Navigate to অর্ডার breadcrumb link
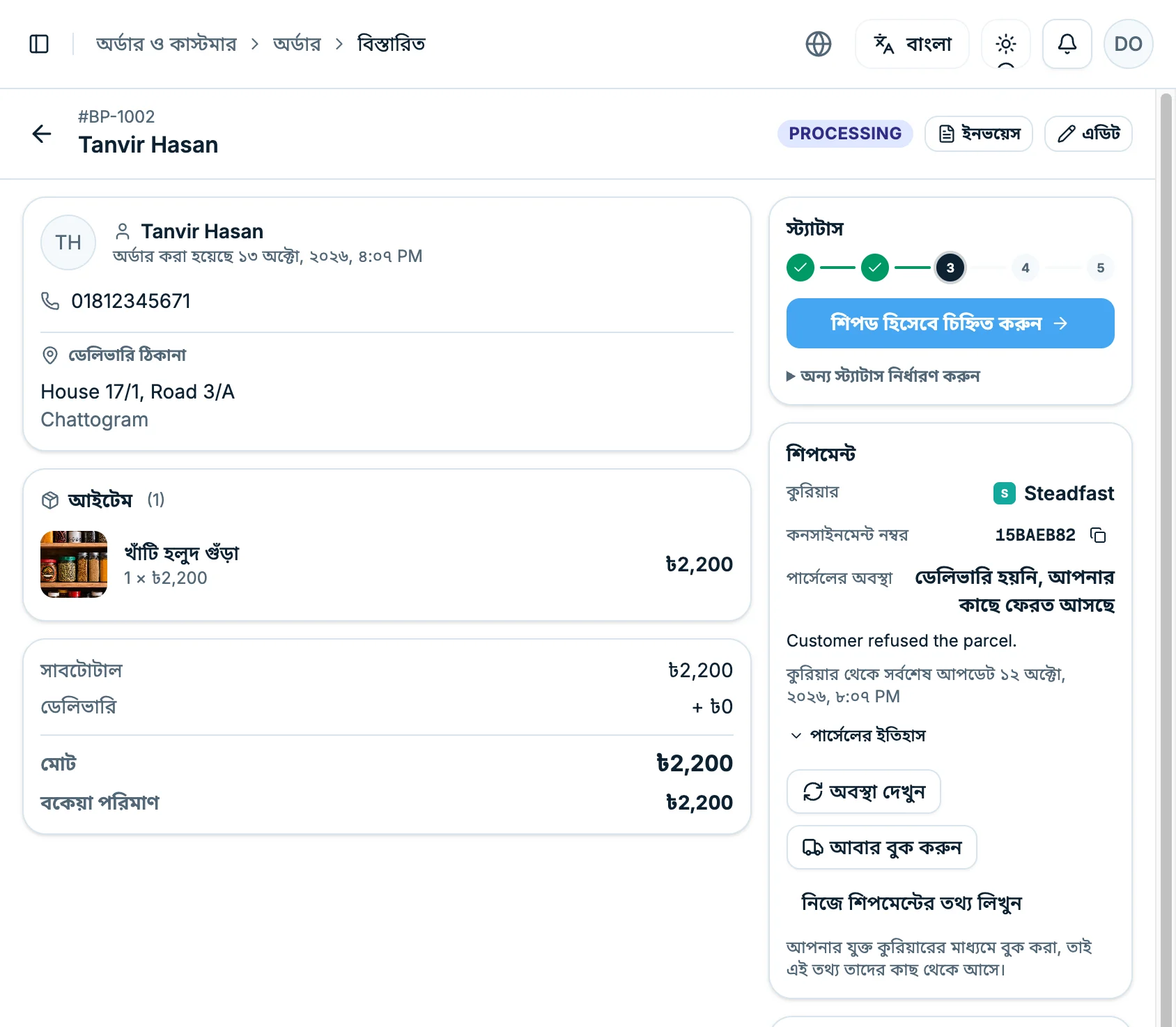Screen dimensions: 1176x1027 pos(297,44)
